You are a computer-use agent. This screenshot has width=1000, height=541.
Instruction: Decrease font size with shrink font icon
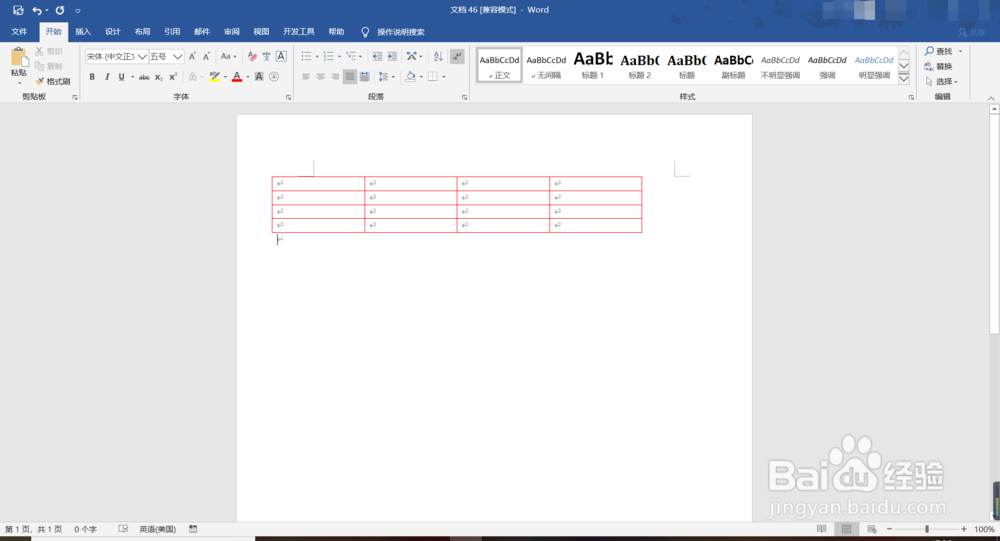coord(206,57)
